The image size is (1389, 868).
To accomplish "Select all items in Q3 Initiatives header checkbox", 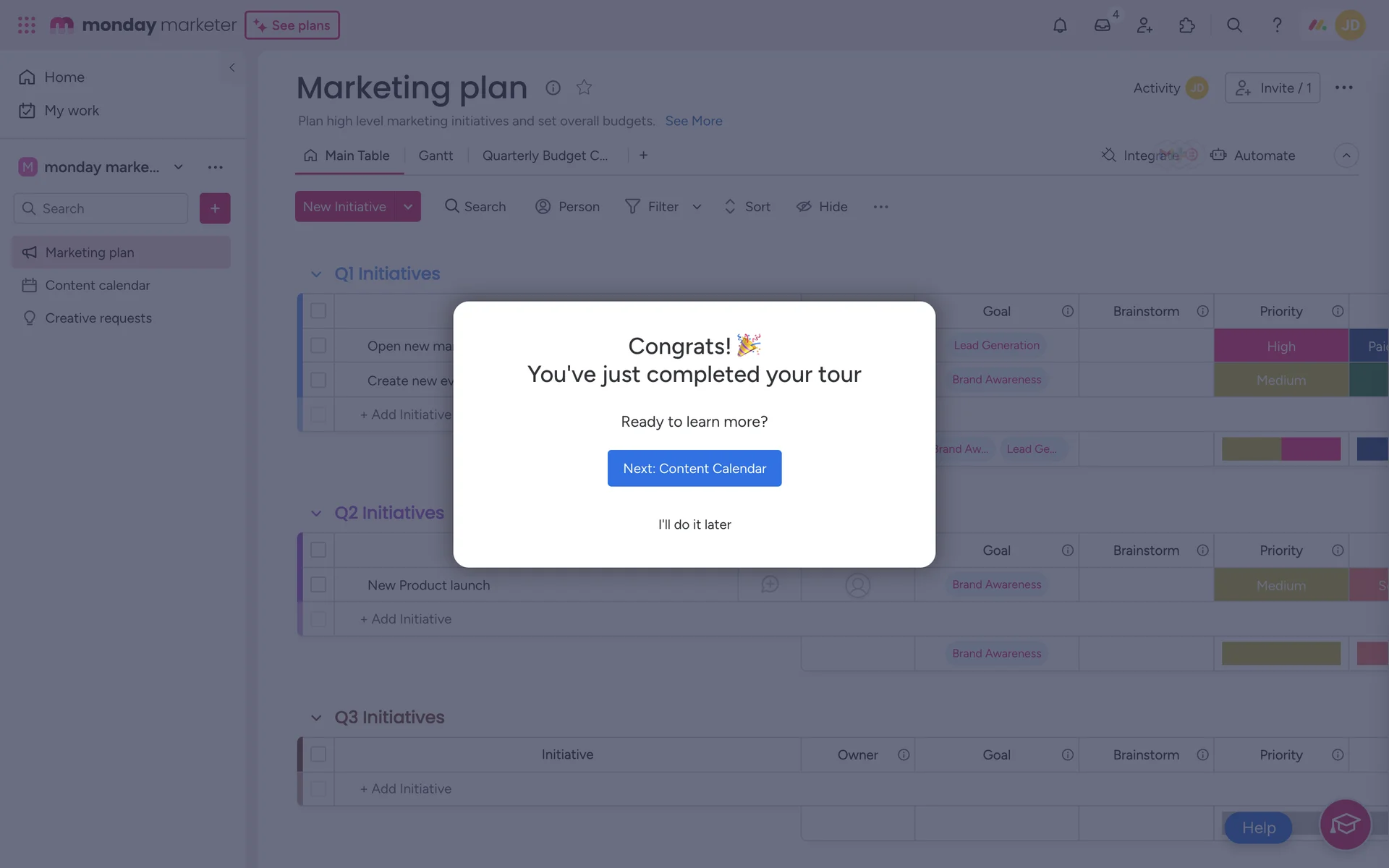I will (x=318, y=754).
